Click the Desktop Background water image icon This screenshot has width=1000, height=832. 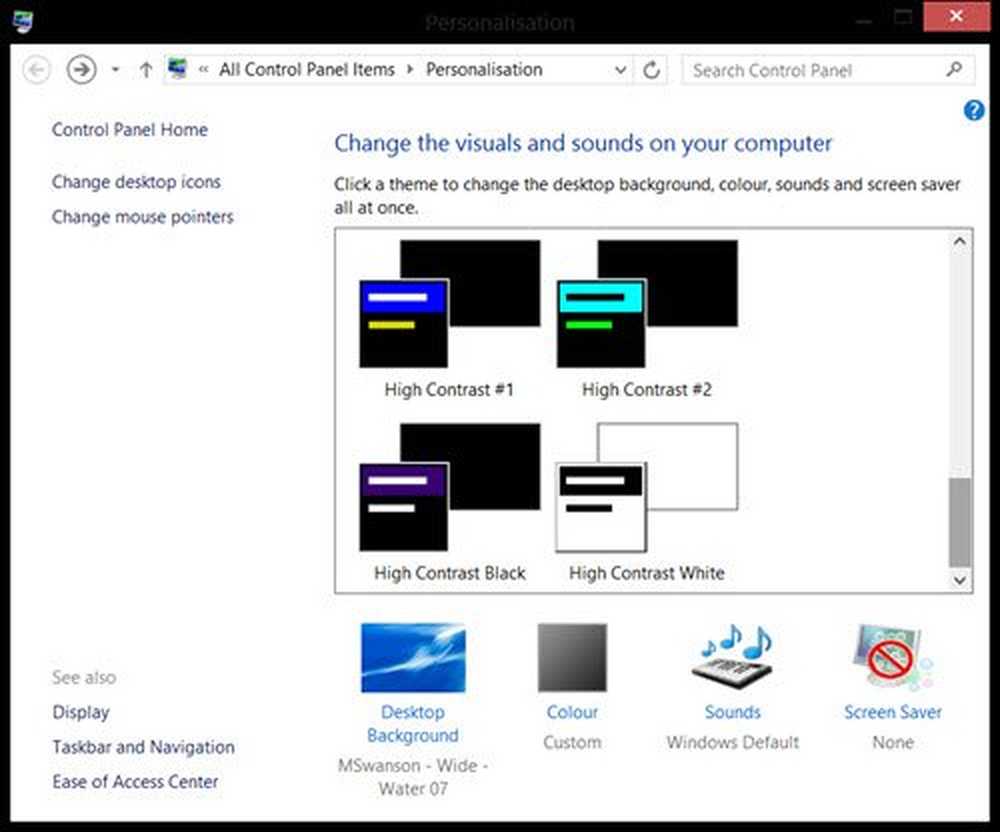point(412,658)
